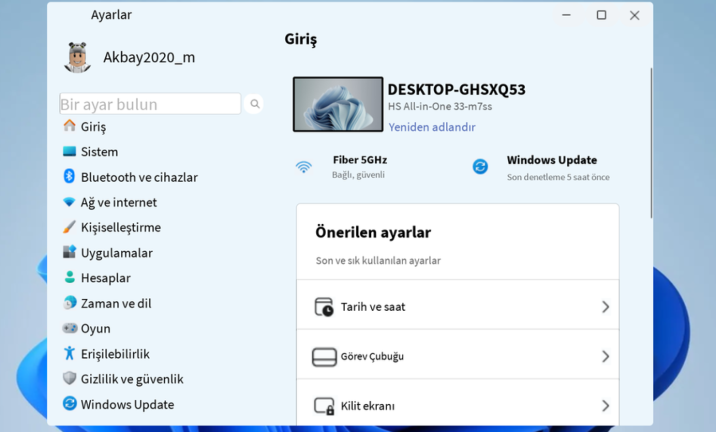This screenshot has height=432, width=716.
Task: Open Kişiselleştirme settings
Action: point(121,227)
